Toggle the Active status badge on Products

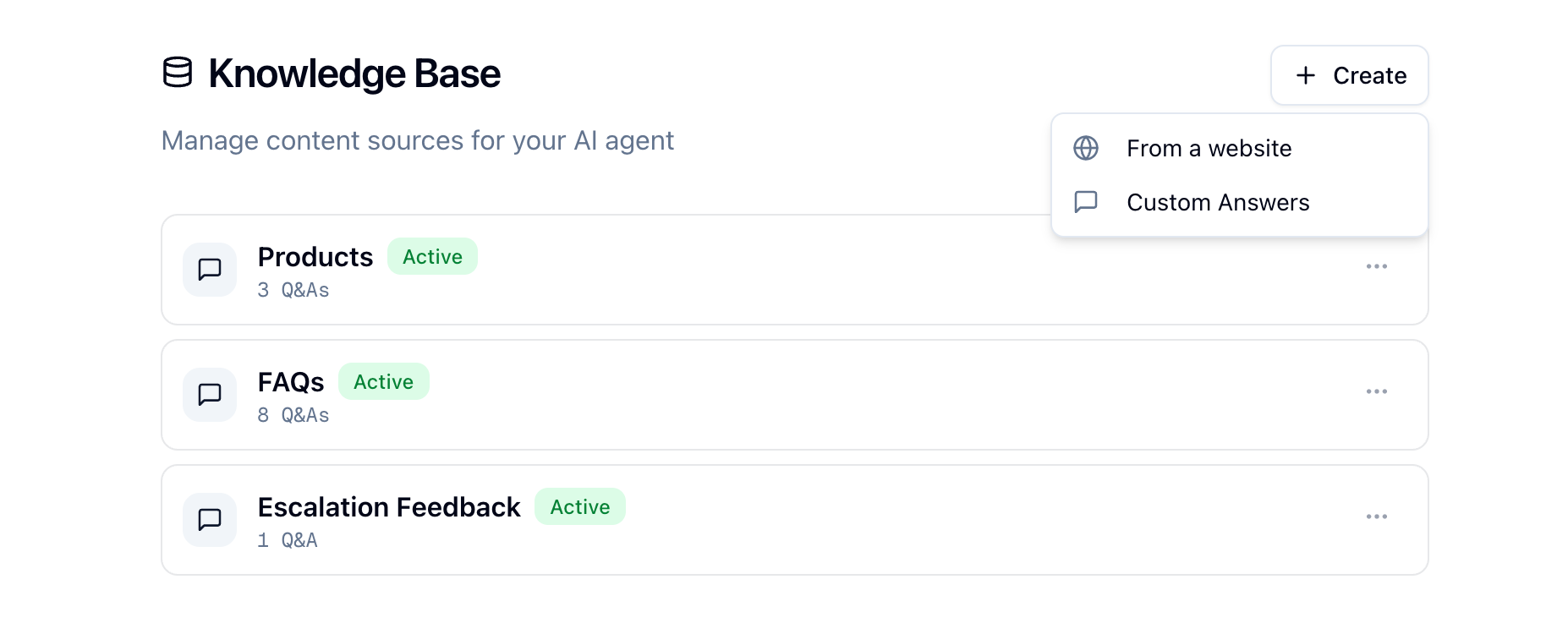tap(432, 256)
